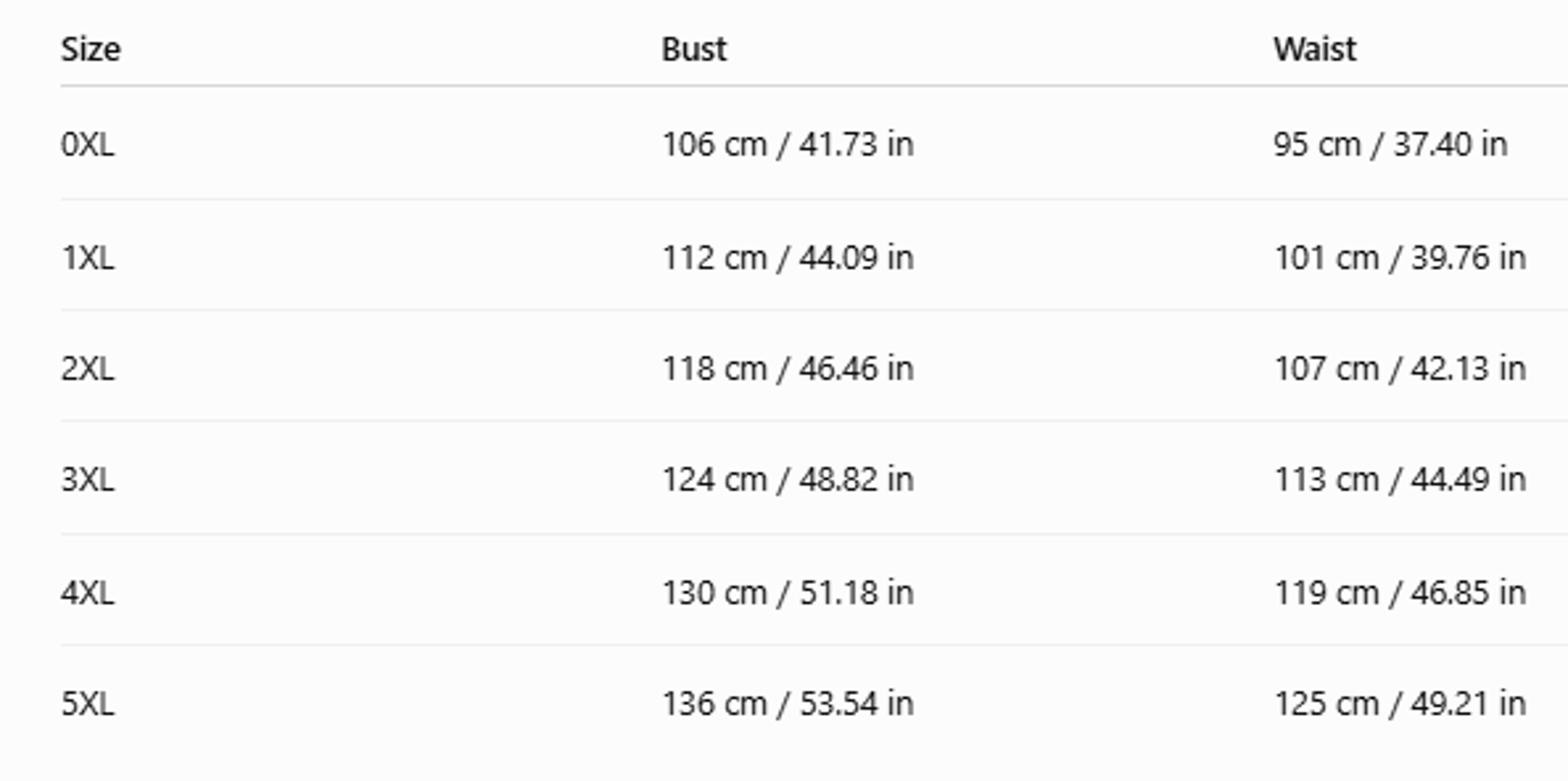1568x781 pixels.
Task: Click waist value 113 cm / 44.49 in
Action: pos(1400,480)
